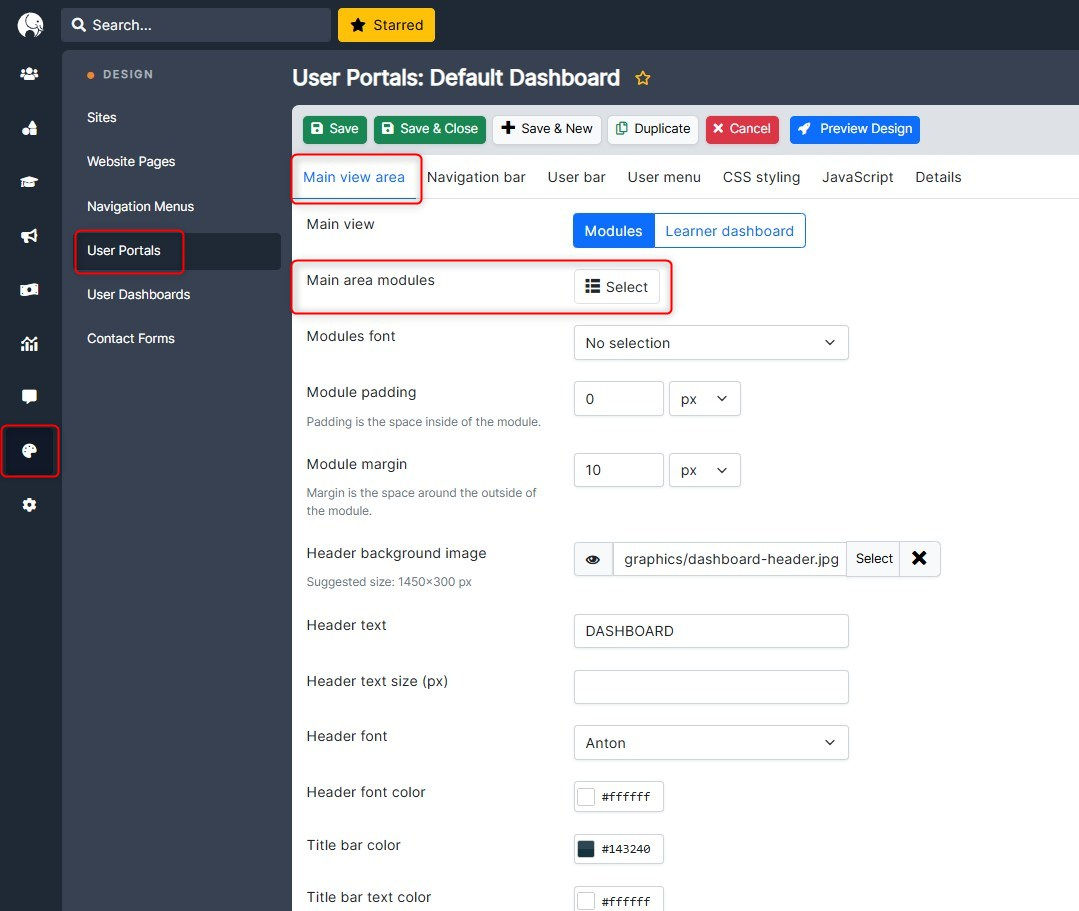This screenshot has width=1079, height=911.
Task: Open the Header font Anton dropdown
Action: 711,743
